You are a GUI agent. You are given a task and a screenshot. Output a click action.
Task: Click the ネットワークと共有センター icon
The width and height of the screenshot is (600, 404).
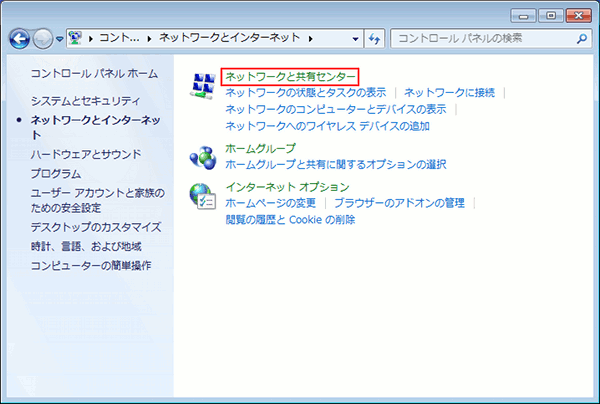(x=202, y=86)
